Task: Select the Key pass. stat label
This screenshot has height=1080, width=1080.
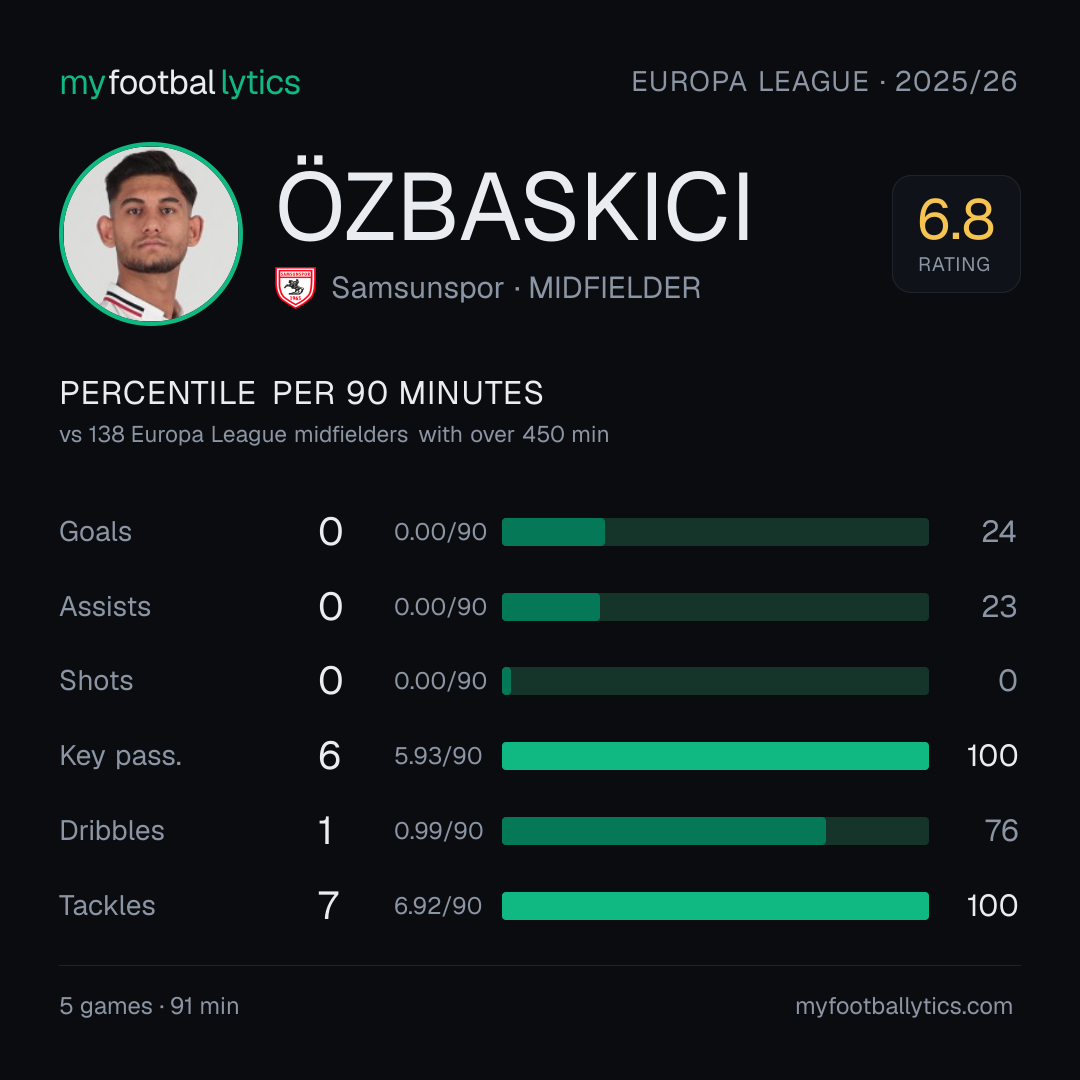Action: coord(121,756)
